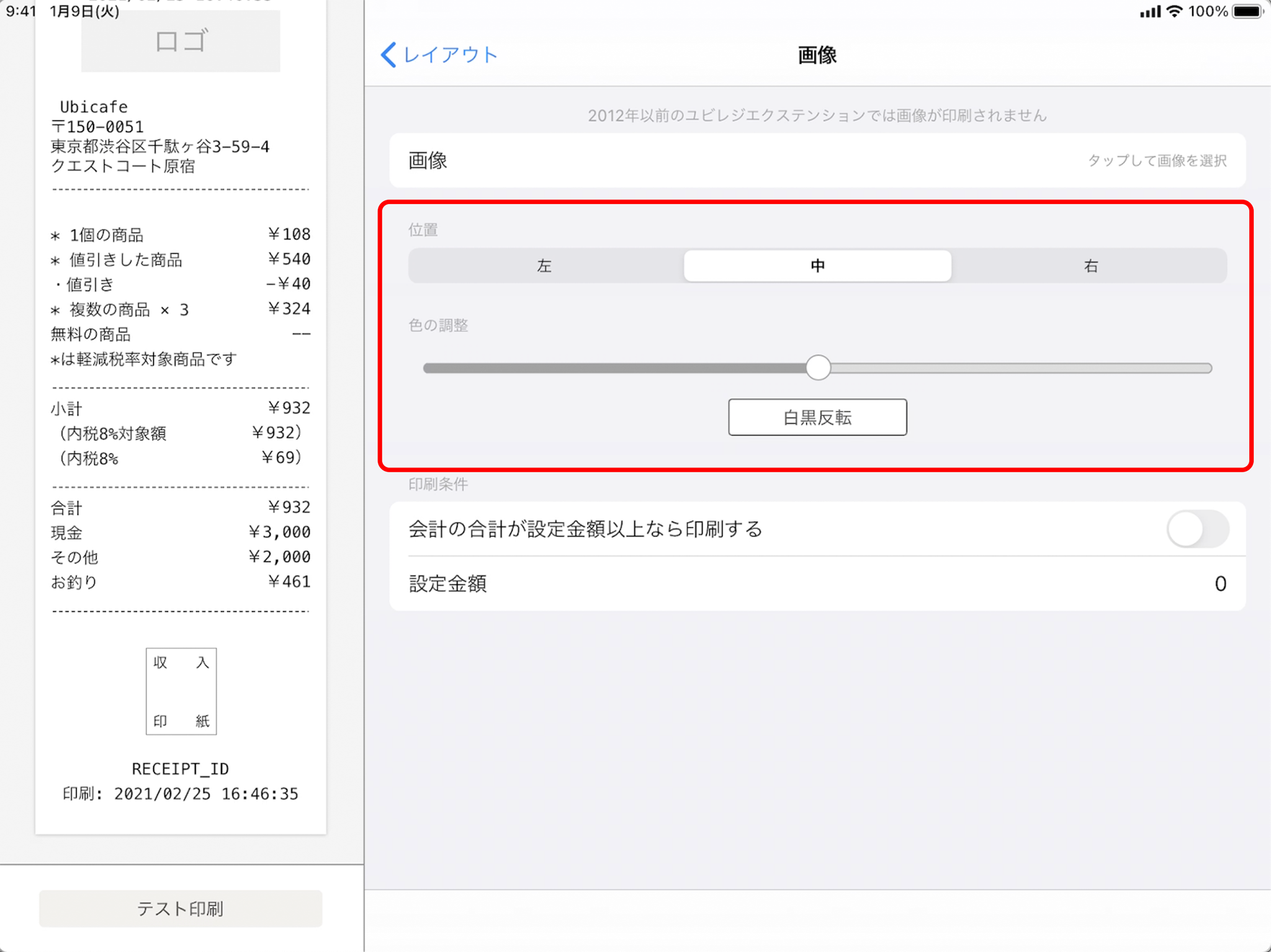Tap the 収入印紙 stamp box
Image resolution: width=1271 pixels, height=952 pixels.
point(181,691)
